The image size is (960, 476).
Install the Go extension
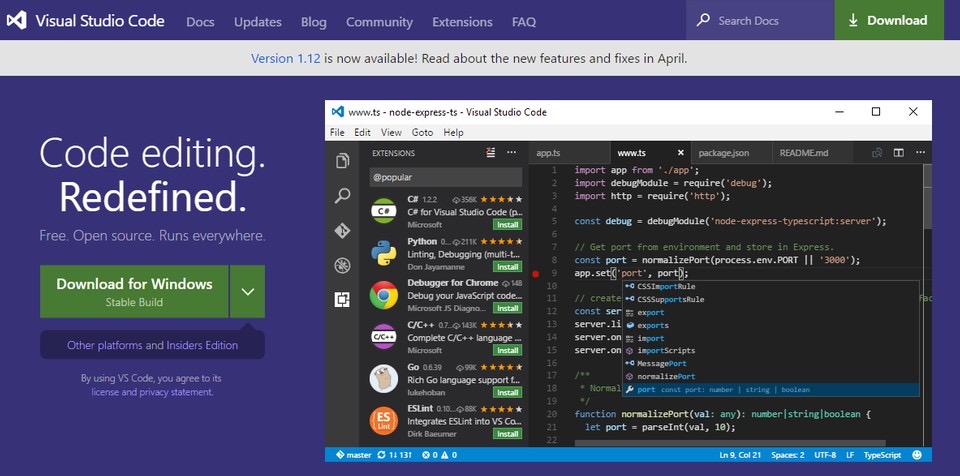click(508, 392)
